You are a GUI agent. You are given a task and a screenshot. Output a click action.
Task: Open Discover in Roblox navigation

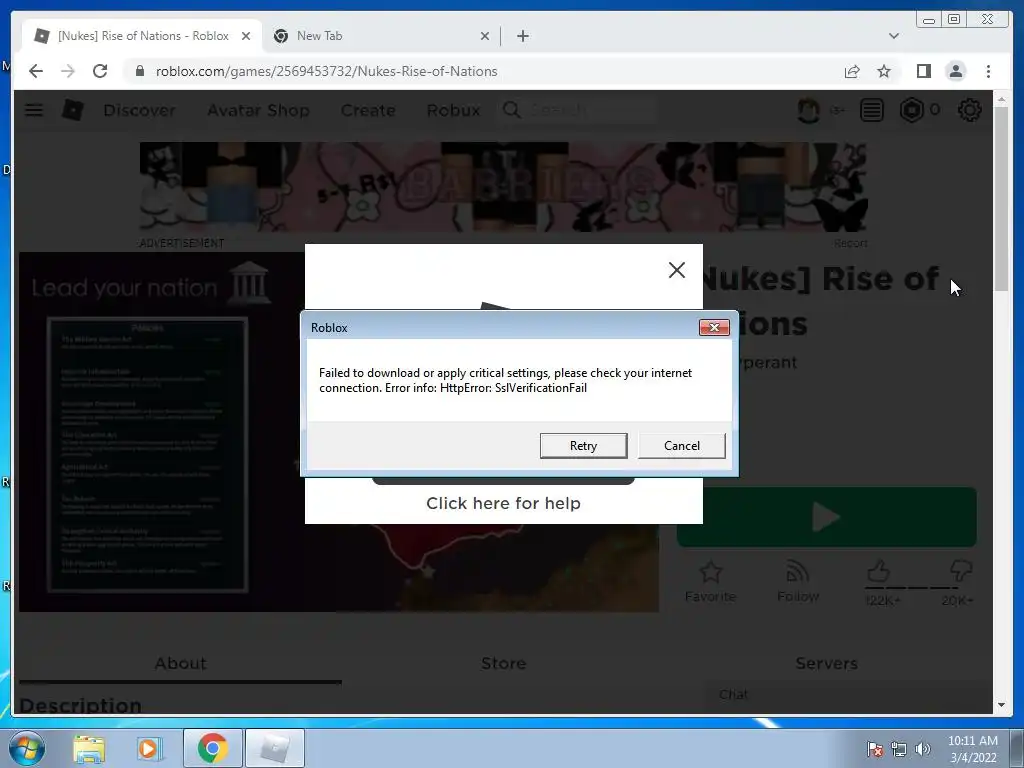[139, 110]
